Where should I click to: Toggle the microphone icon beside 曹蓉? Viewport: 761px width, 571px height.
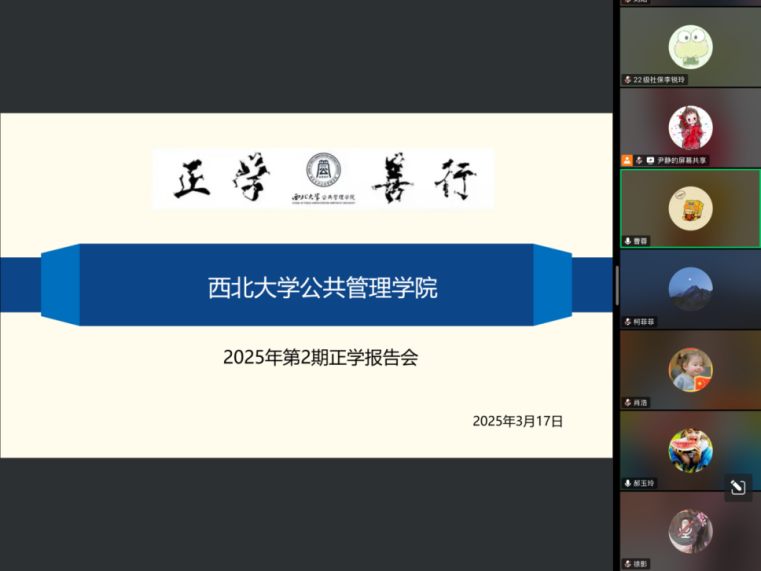pyautogui.click(x=627, y=241)
